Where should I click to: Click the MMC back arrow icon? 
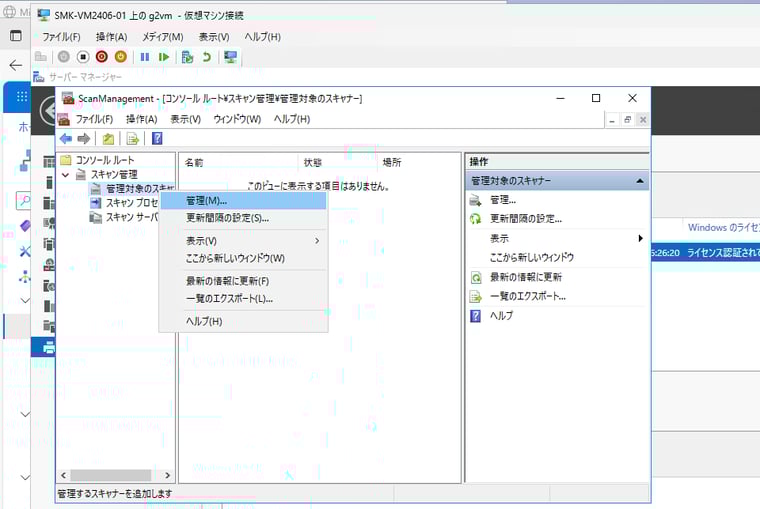(66, 138)
